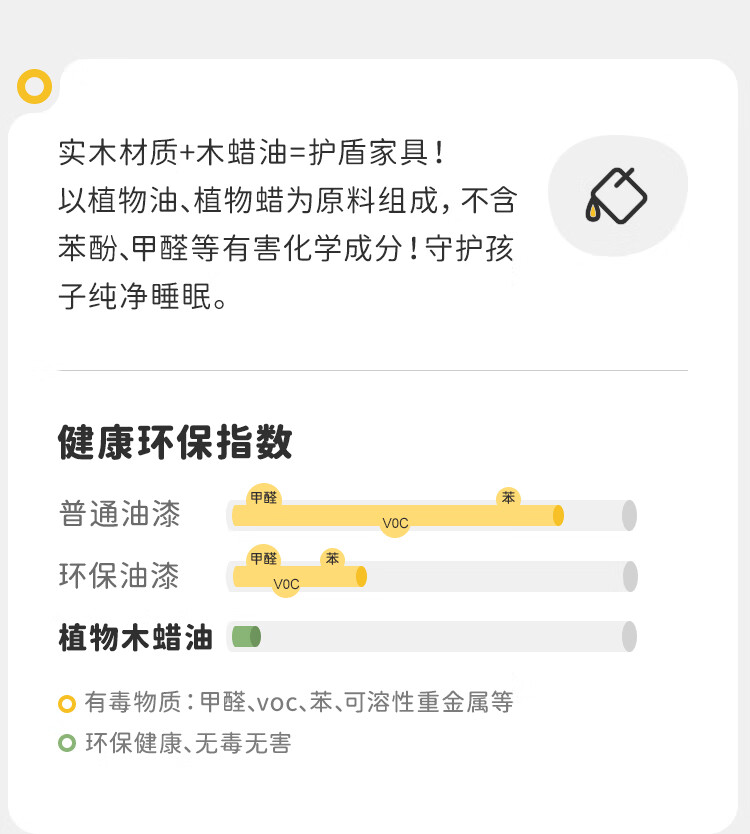Click the gray end cap of 植物木蜡油 bar
Viewport: 750px width, 834px height.
click(x=629, y=637)
